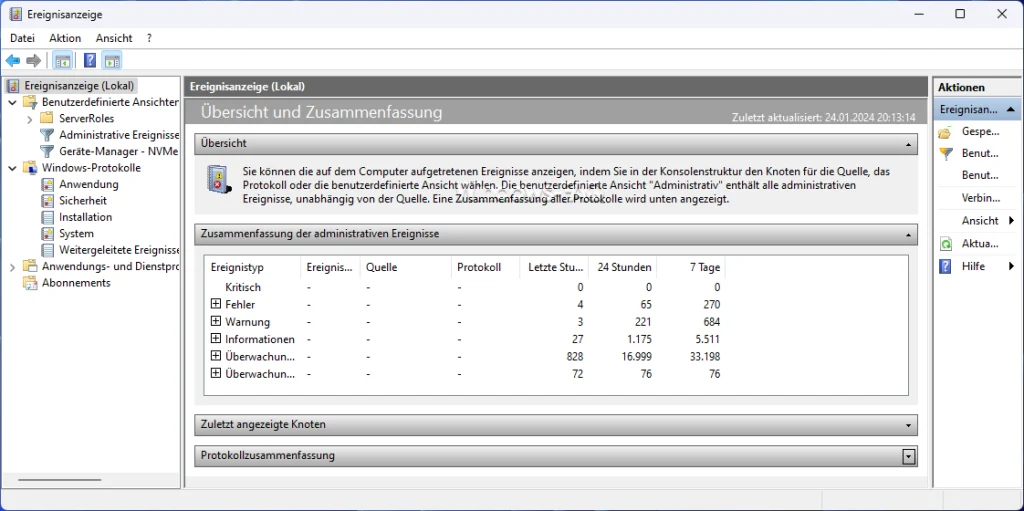Click the Back arrow toolbar icon

tap(12, 61)
